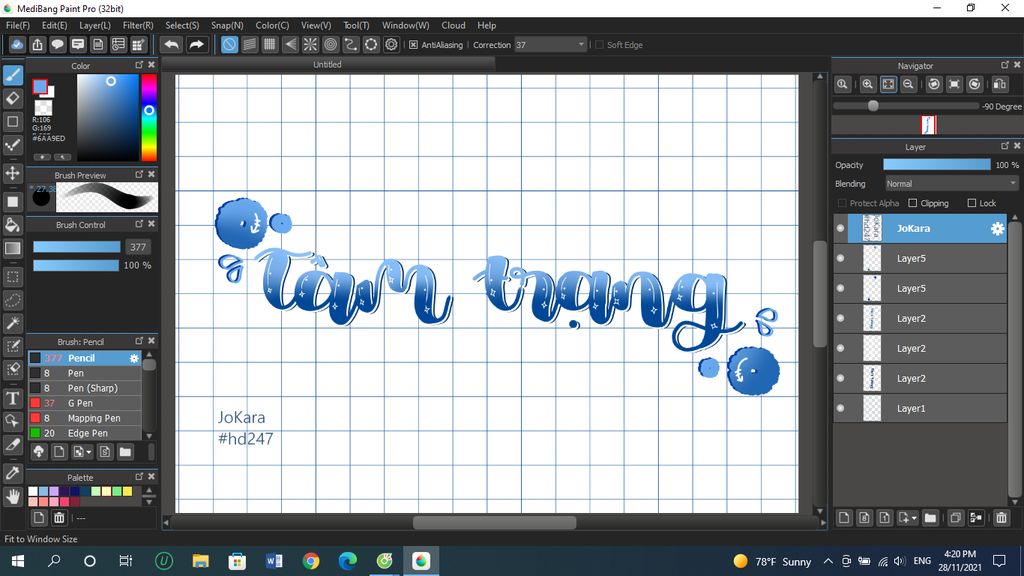Screen dimensions: 1024x576
Task: Pop out the Navigator panel
Action: 1004,65
